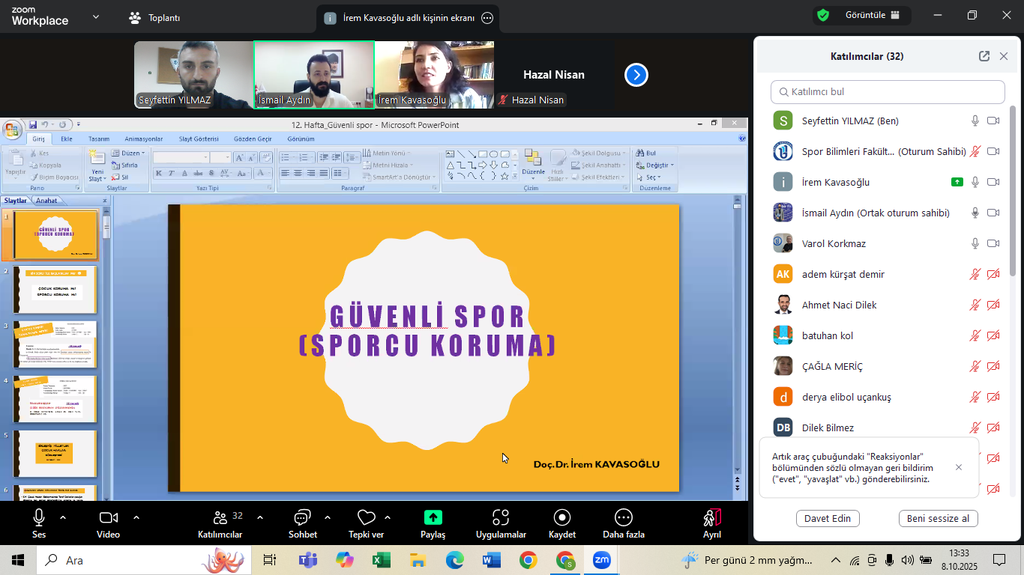Click the Paylaş share screen icon
The height and width of the screenshot is (575, 1024).
click(x=433, y=518)
